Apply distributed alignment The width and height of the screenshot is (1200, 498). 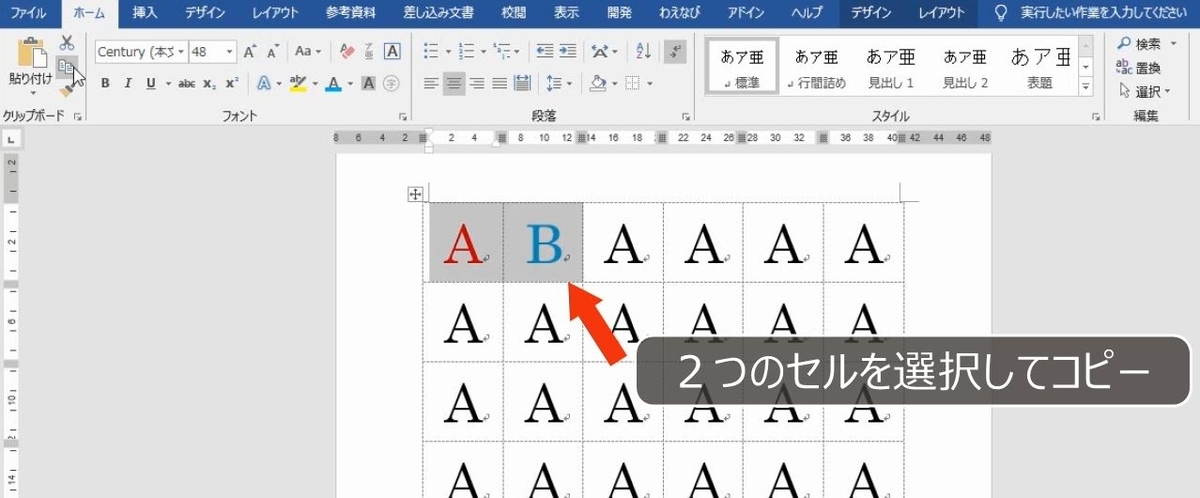(x=522, y=84)
